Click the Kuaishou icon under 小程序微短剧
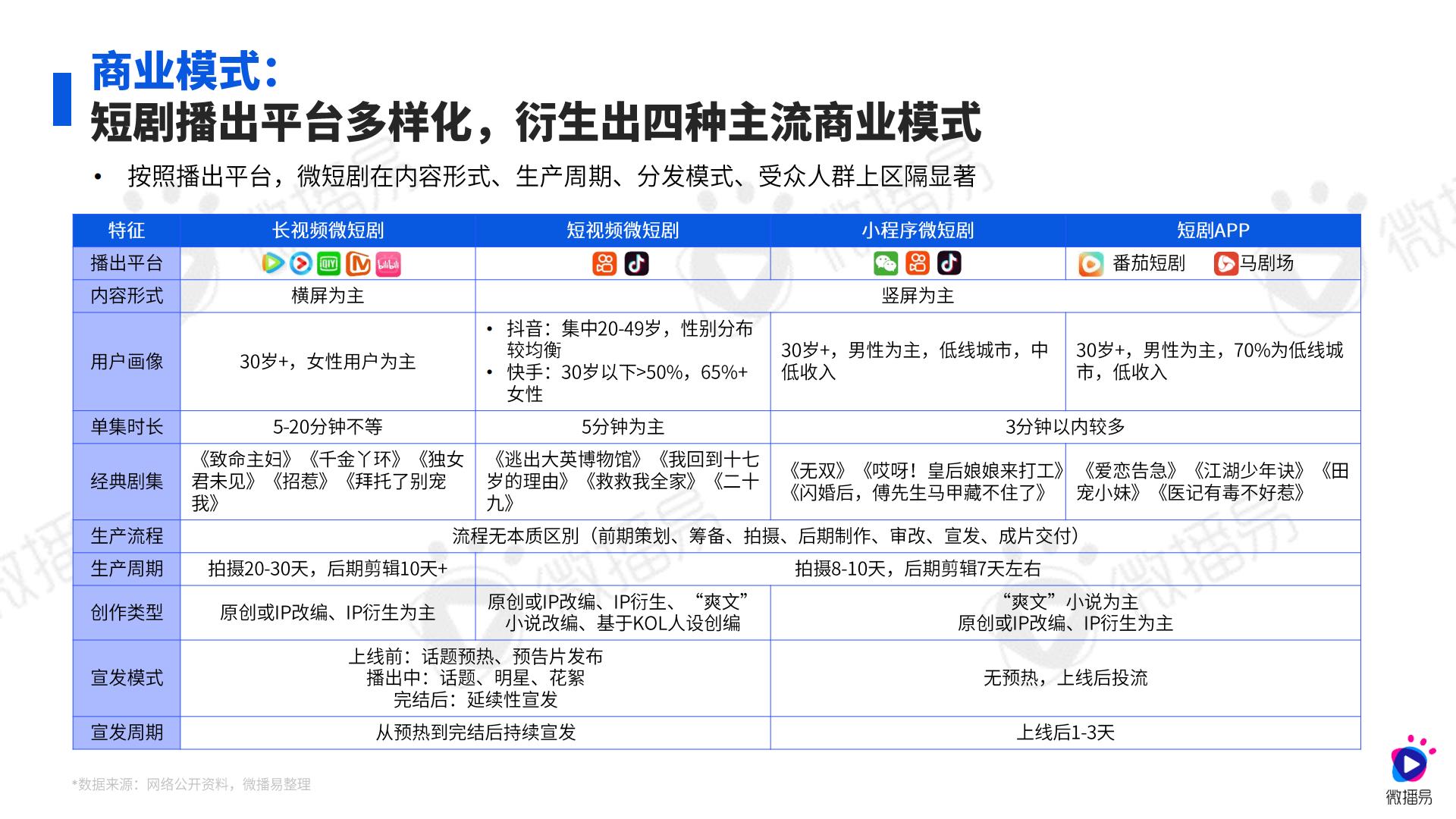Viewport: 1456px width, 819px height. point(918,263)
